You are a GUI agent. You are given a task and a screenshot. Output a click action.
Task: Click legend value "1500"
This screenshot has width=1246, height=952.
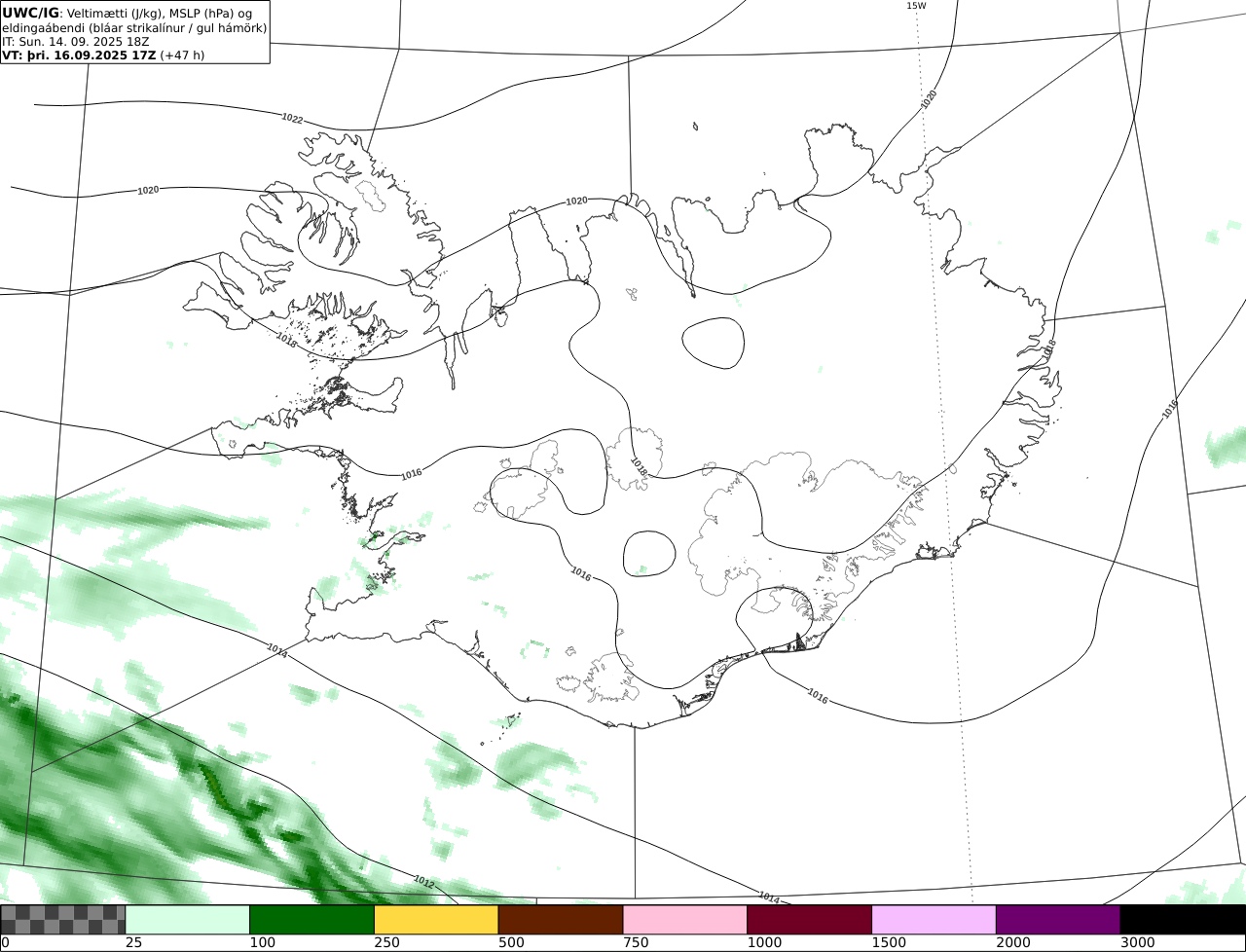889,943
